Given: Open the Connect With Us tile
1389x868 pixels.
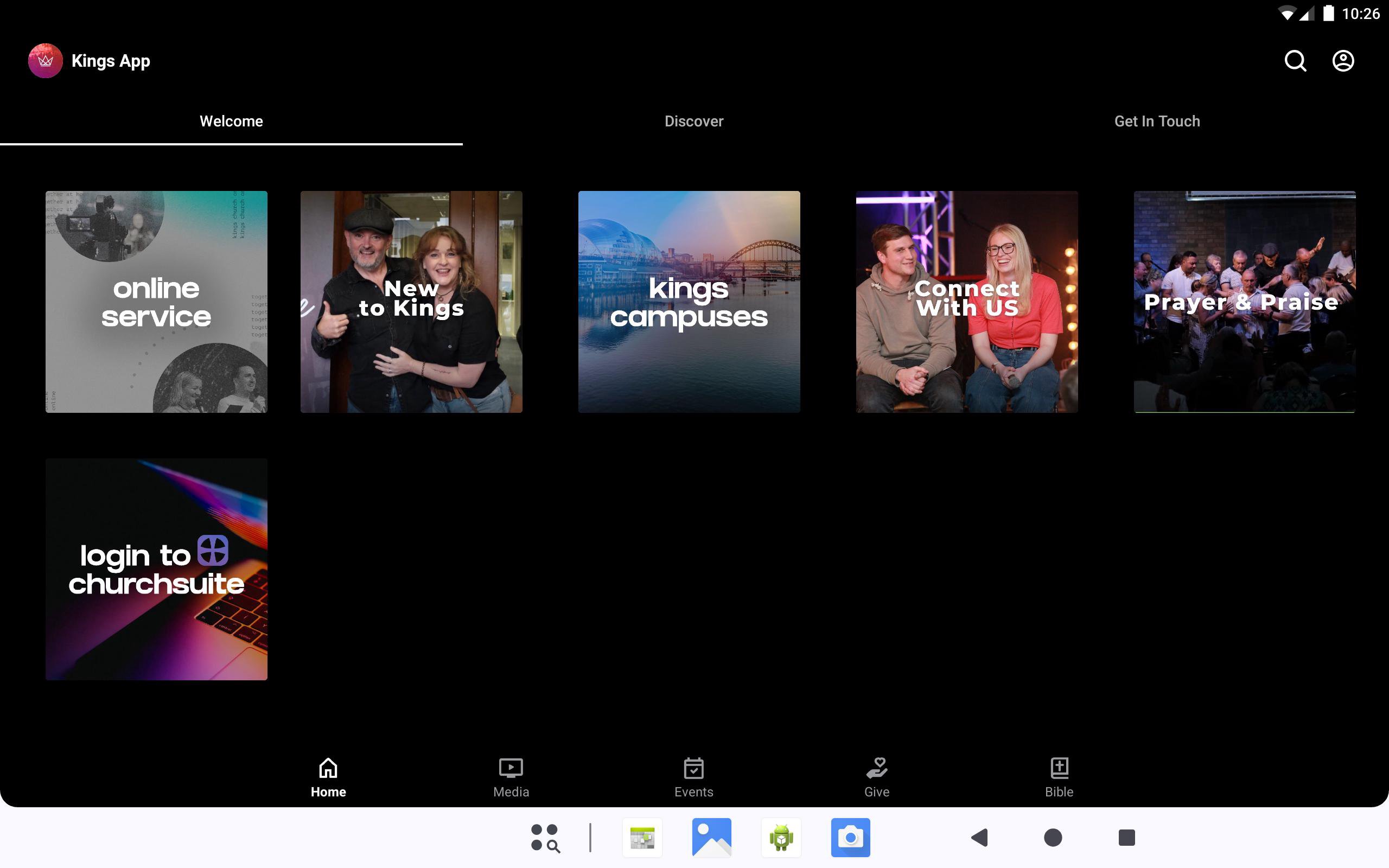Looking at the screenshot, I should 966,302.
